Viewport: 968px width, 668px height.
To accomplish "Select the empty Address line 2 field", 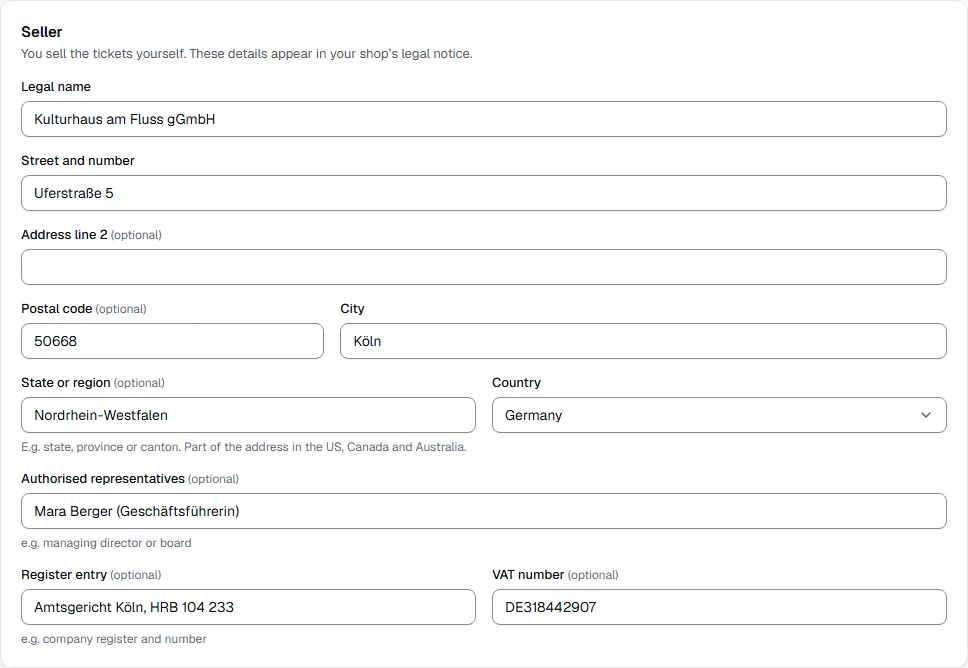I will 483,267.
